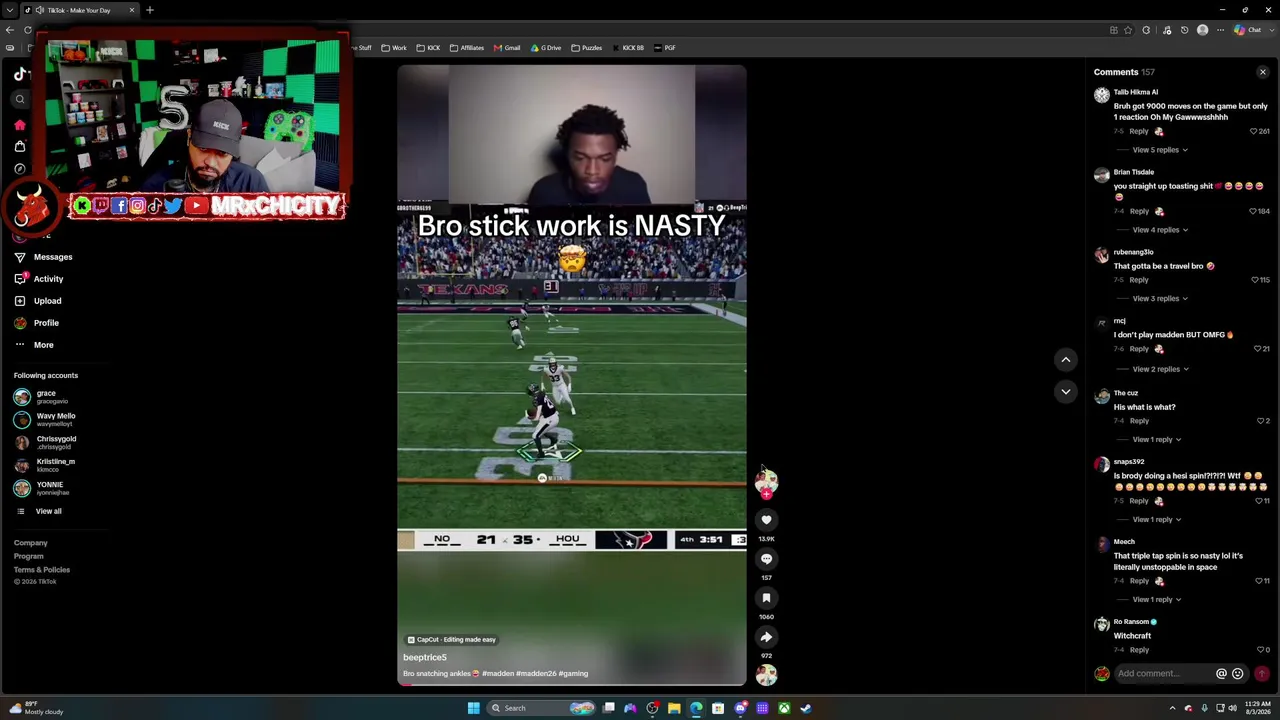Save the video with the bookmark icon
Viewport: 1280px width, 720px height.
pyautogui.click(x=766, y=598)
